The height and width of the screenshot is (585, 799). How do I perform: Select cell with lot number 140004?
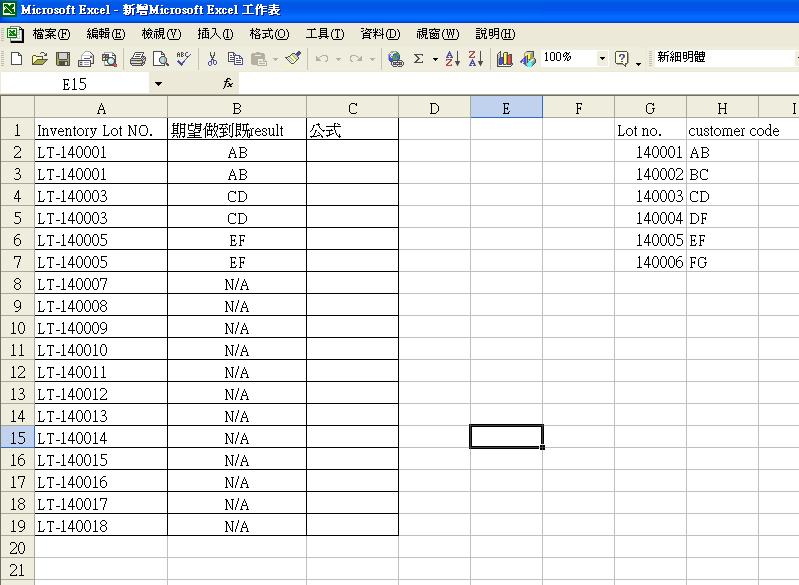pyautogui.click(x=650, y=218)
